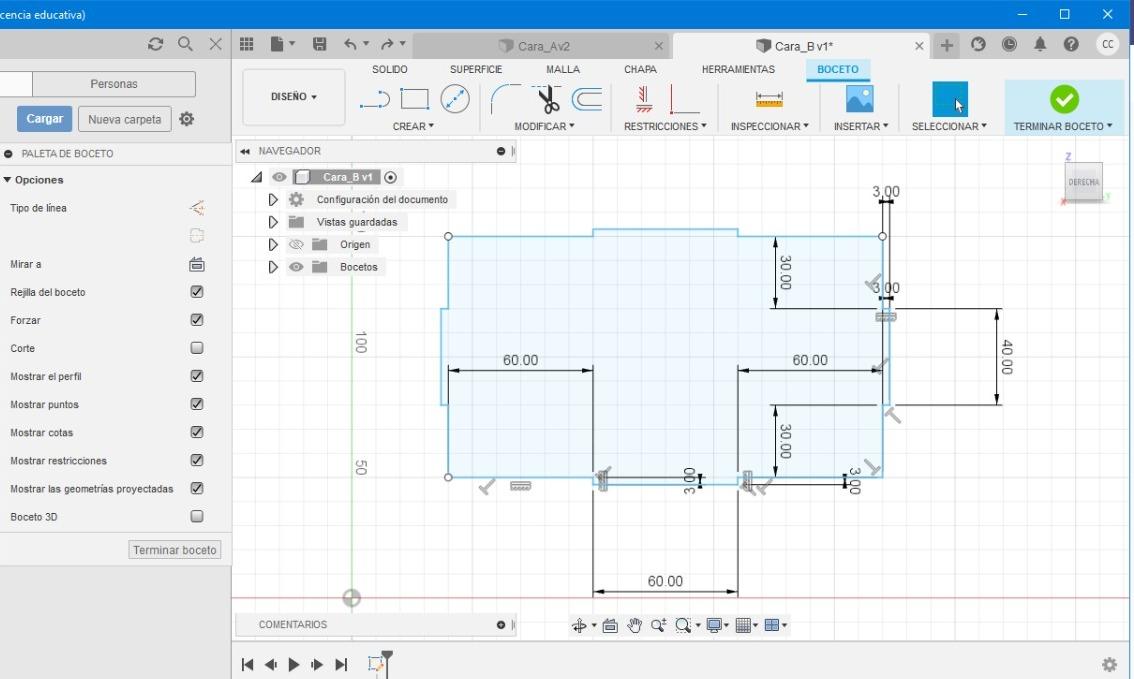Toggle Mostrar el perfil checkbox

(x=197, y=376)
